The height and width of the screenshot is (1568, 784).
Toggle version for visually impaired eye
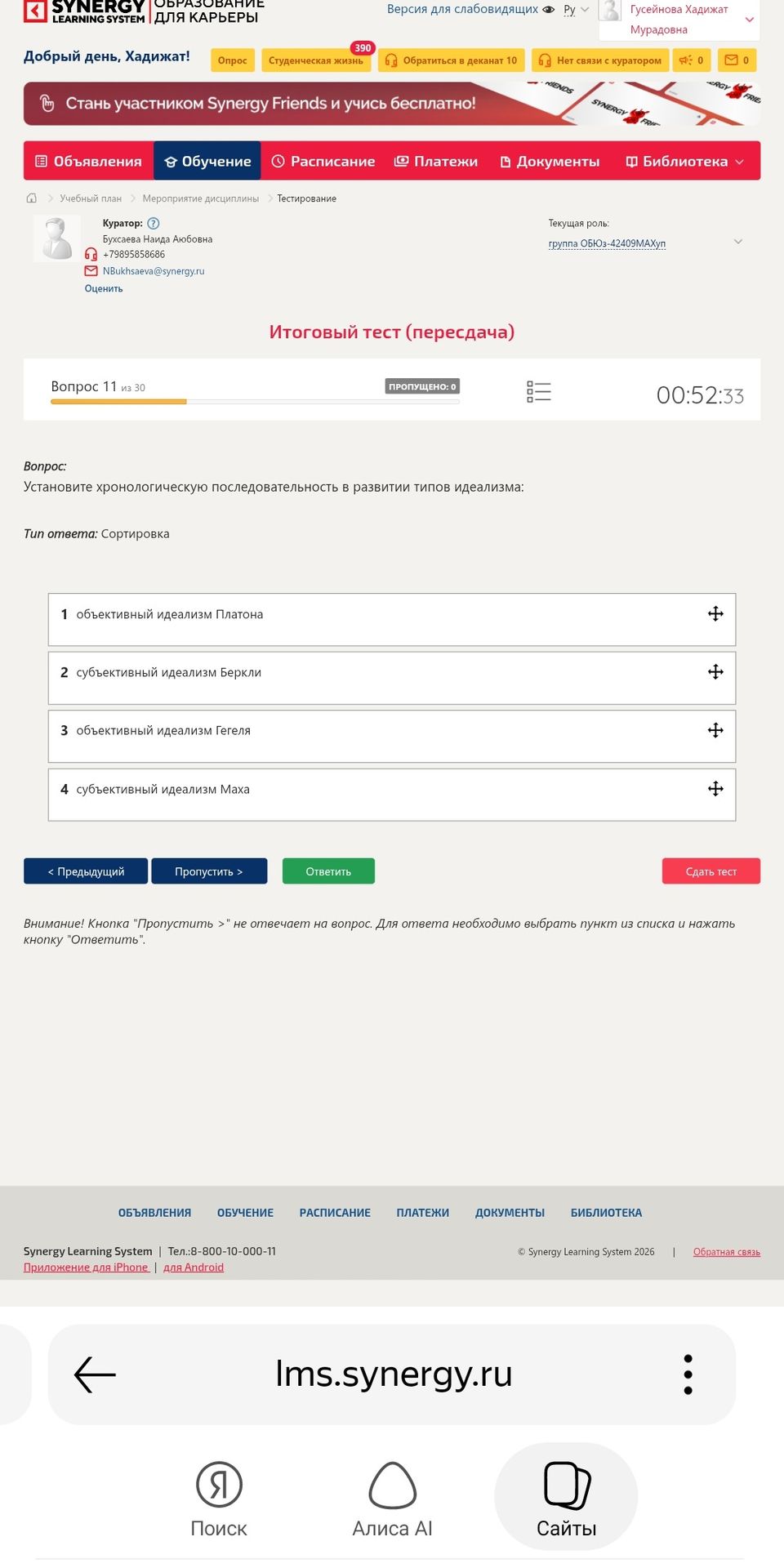(549, 10)
